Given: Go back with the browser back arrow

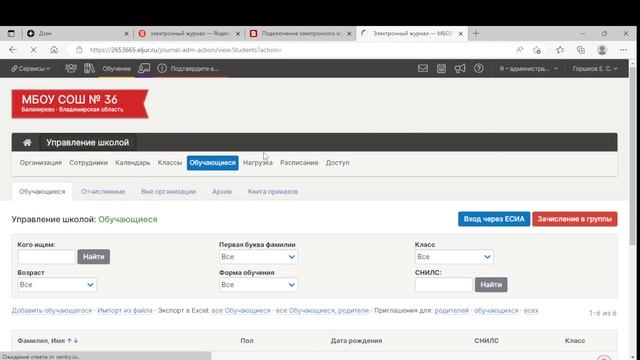Looking at the screenshot, I should tap(13, 50).
